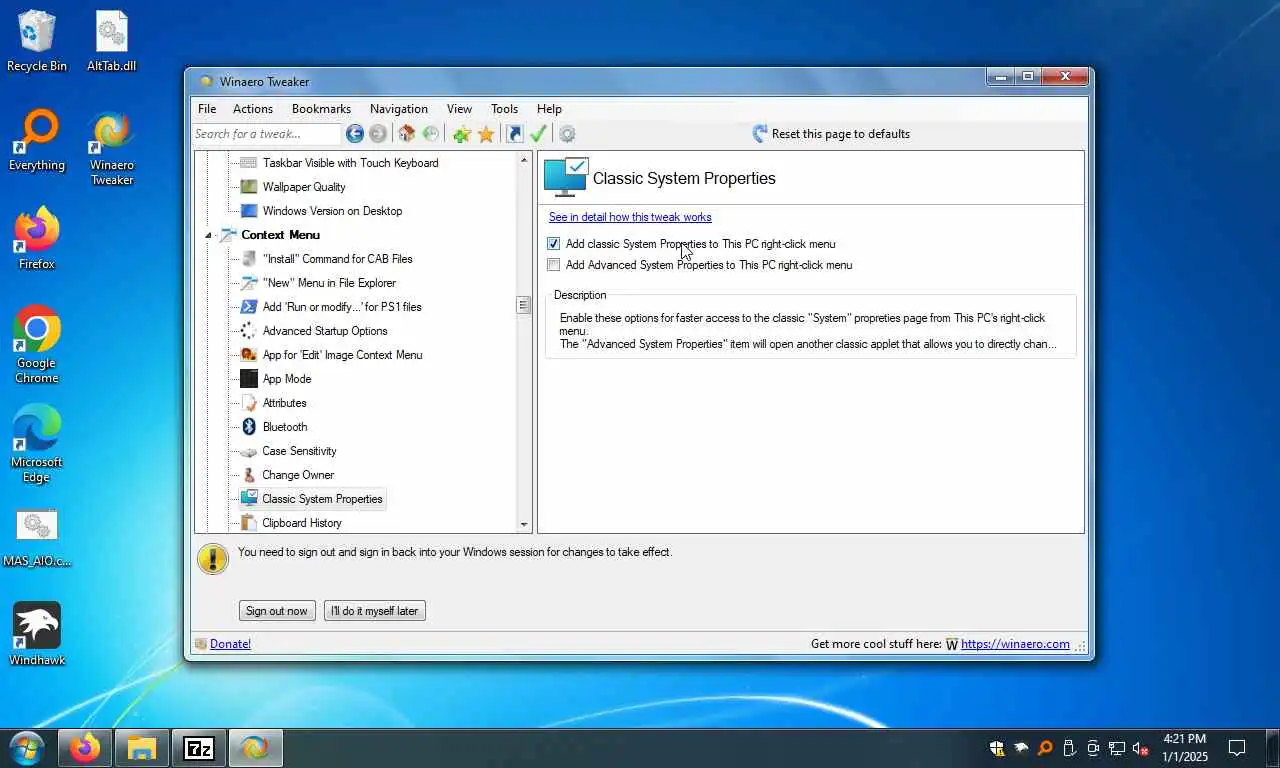Open the File menu
1280x768 pixels.
[207, 109]
